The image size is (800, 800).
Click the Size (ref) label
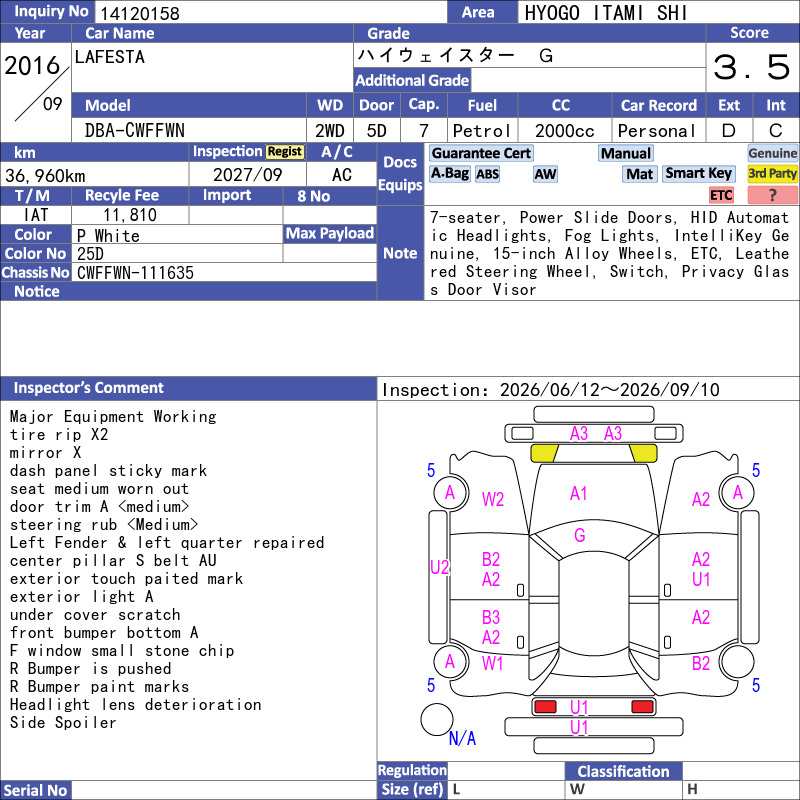(x=412, y=789)
